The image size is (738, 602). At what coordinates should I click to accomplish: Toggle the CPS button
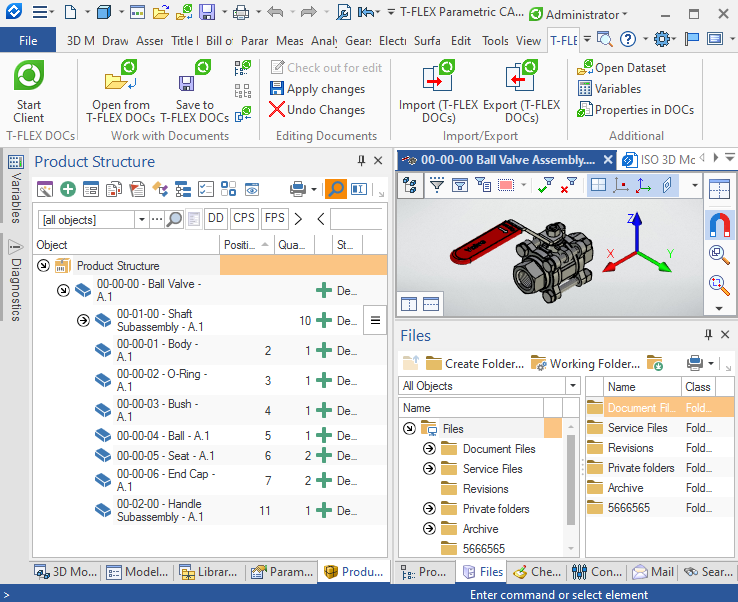click(244, 218)
